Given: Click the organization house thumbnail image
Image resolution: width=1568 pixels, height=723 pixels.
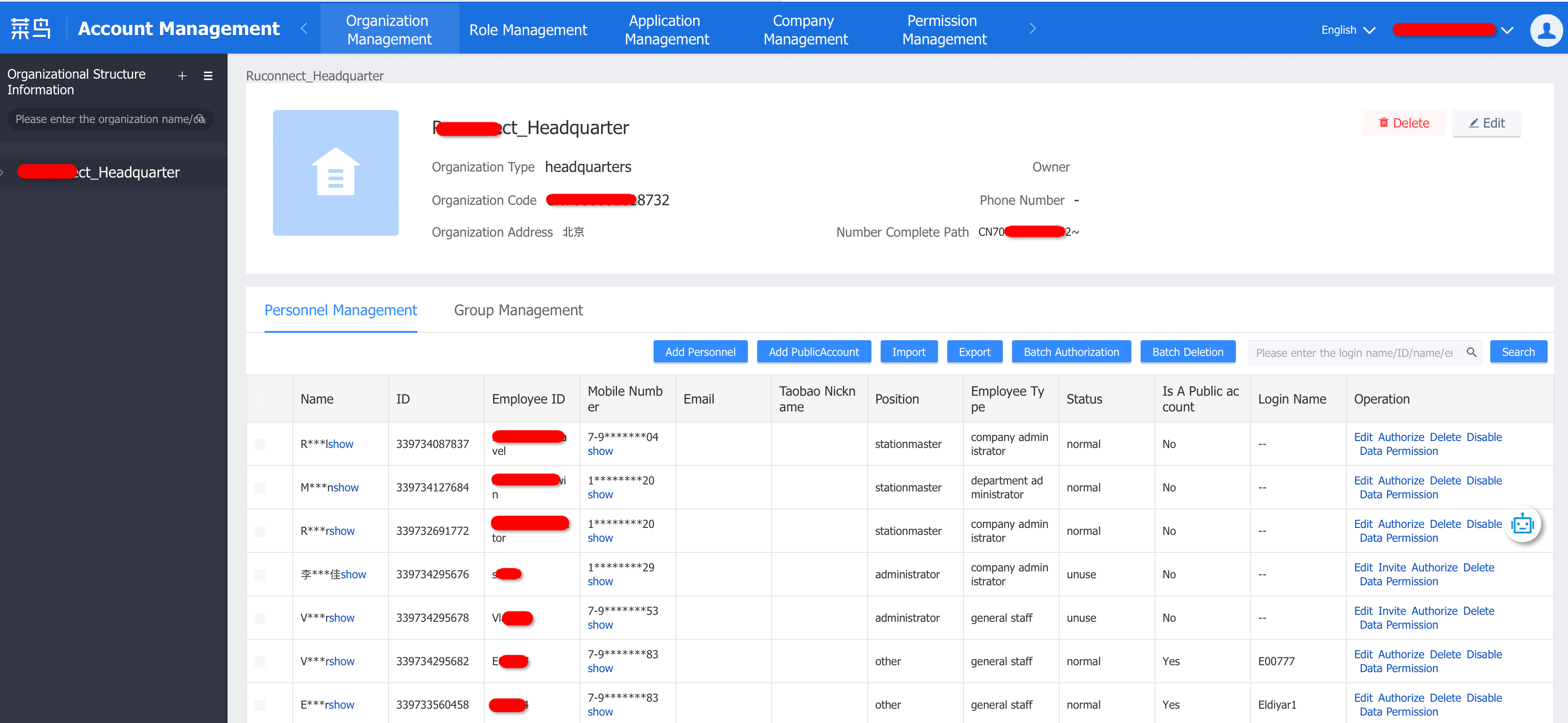Looking at the screenshot, I should click(x=335, y=173).
